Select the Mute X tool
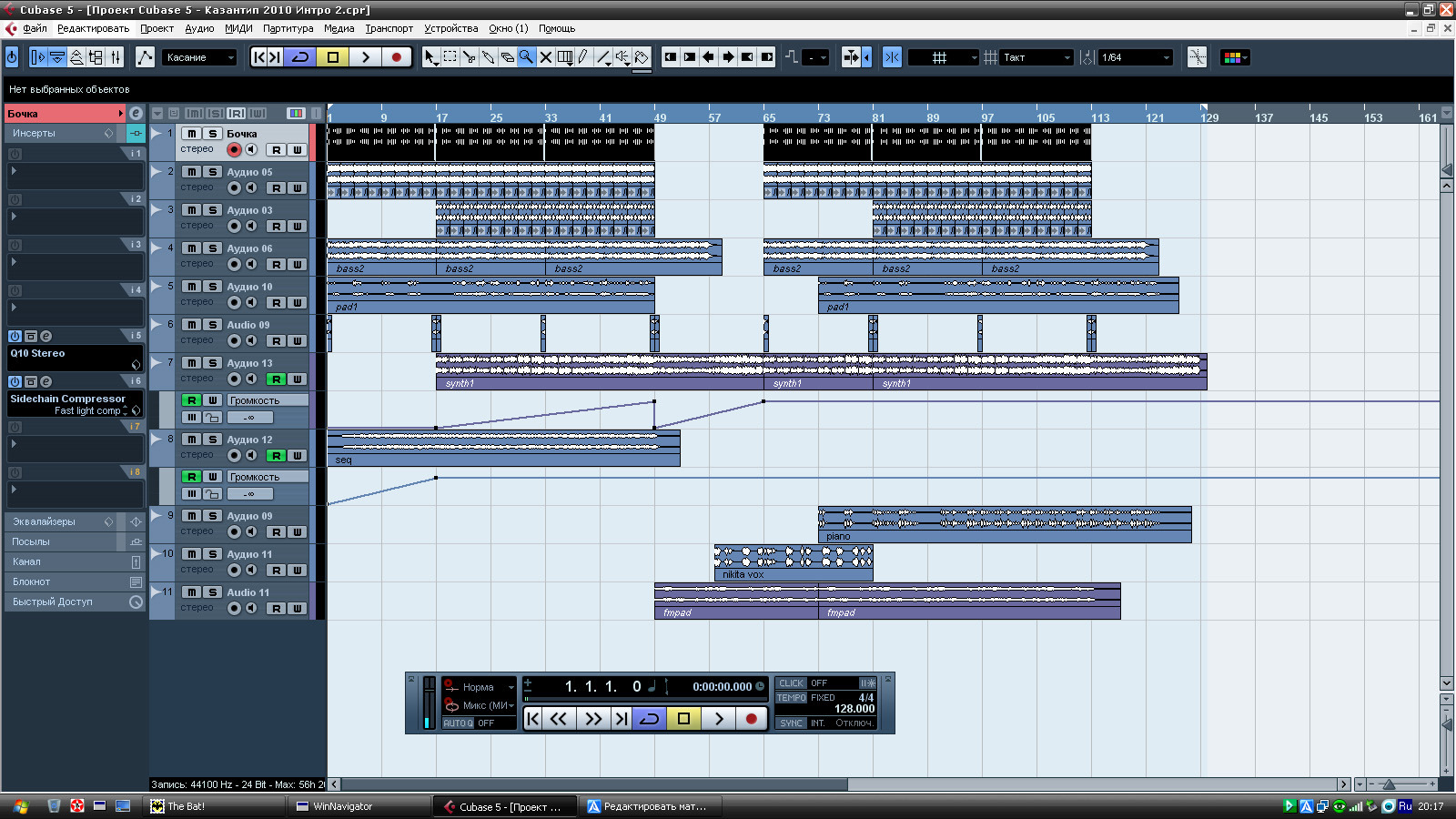This screenshot has width=1456, height=819. [545, 57]
